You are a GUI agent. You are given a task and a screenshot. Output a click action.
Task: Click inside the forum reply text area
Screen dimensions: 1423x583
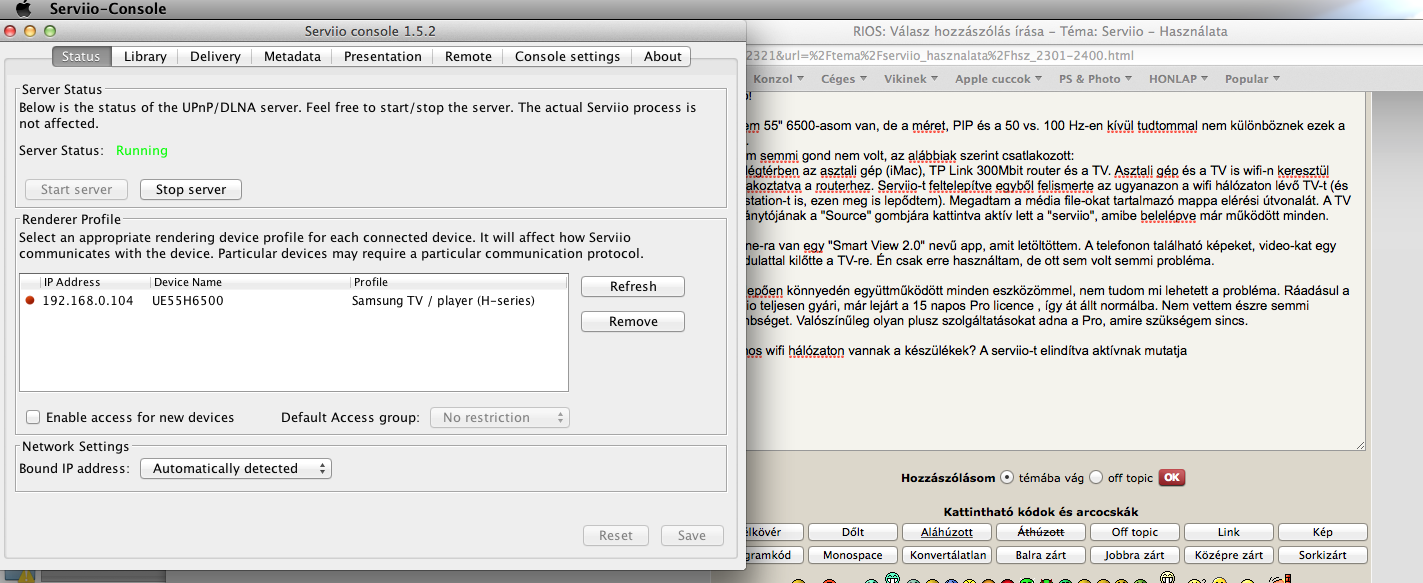[x=1055, y=270]
